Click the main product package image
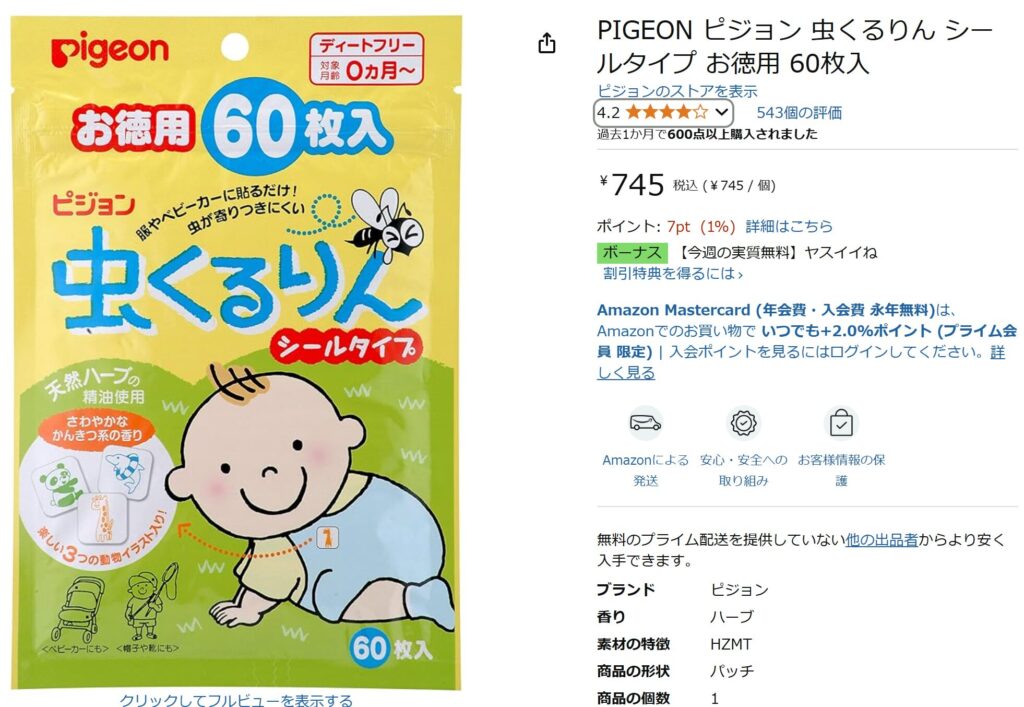This screenshot has width=1024, height=707. pyautogui.click(x=236, y=353)
